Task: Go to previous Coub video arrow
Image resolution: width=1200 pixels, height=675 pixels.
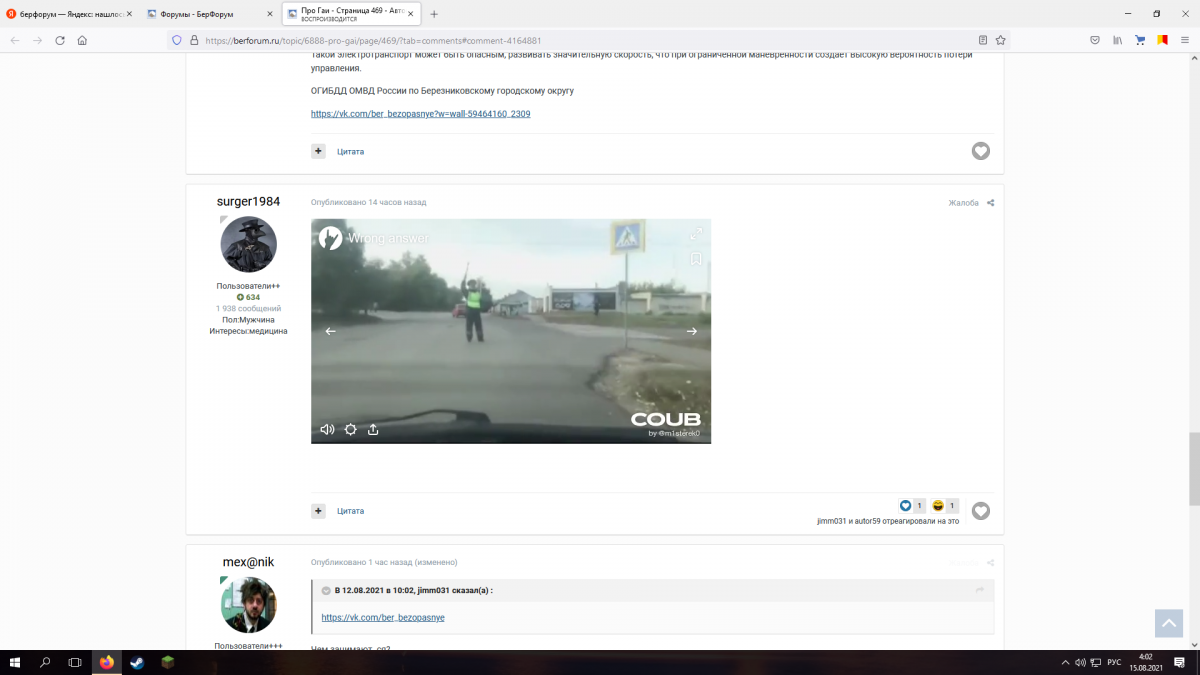Action: pos(331,331)
